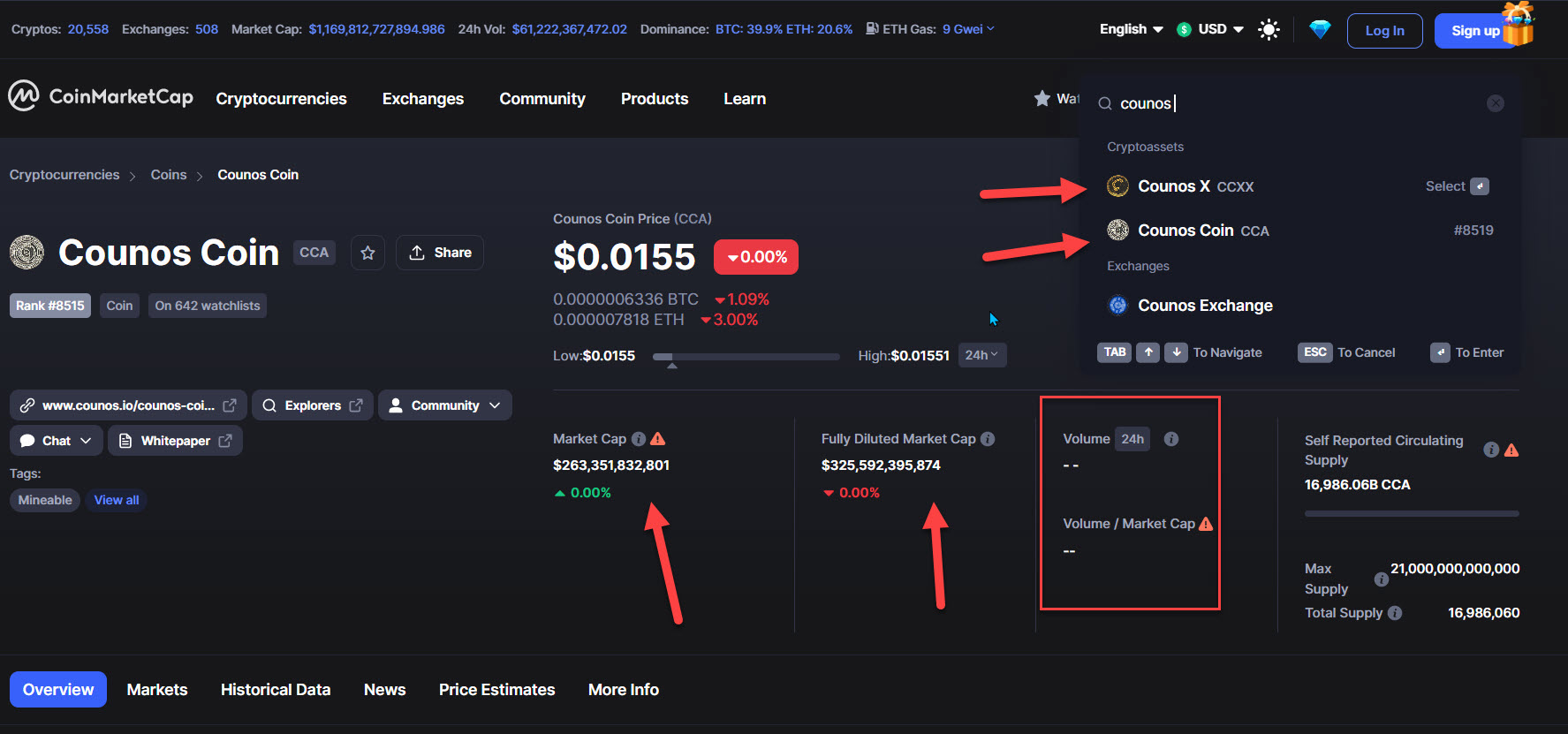This screenshot has width=1568, height=734.
Task: Click Self Reported Circulating Supply info icon
Action: coord(1491,450)
